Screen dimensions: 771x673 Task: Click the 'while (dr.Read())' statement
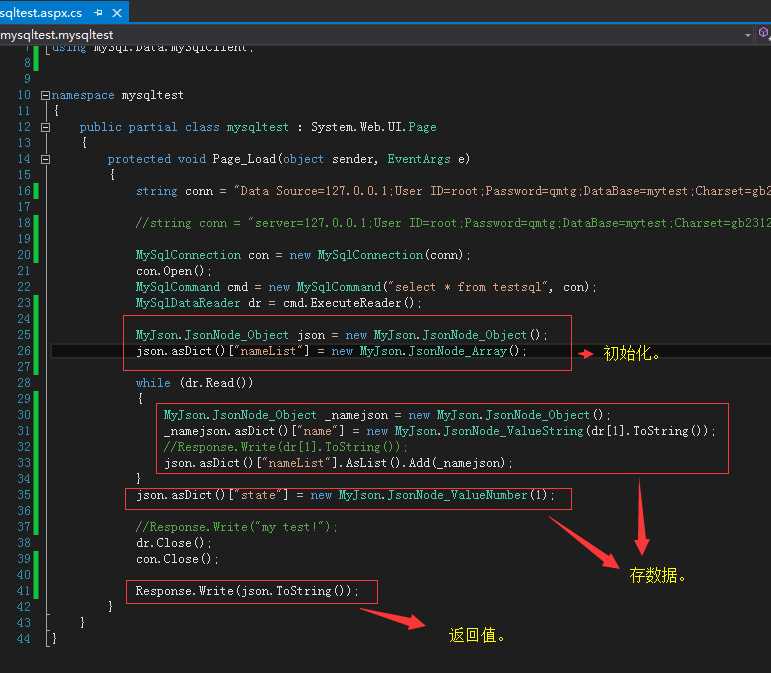(x=195, y=382)
